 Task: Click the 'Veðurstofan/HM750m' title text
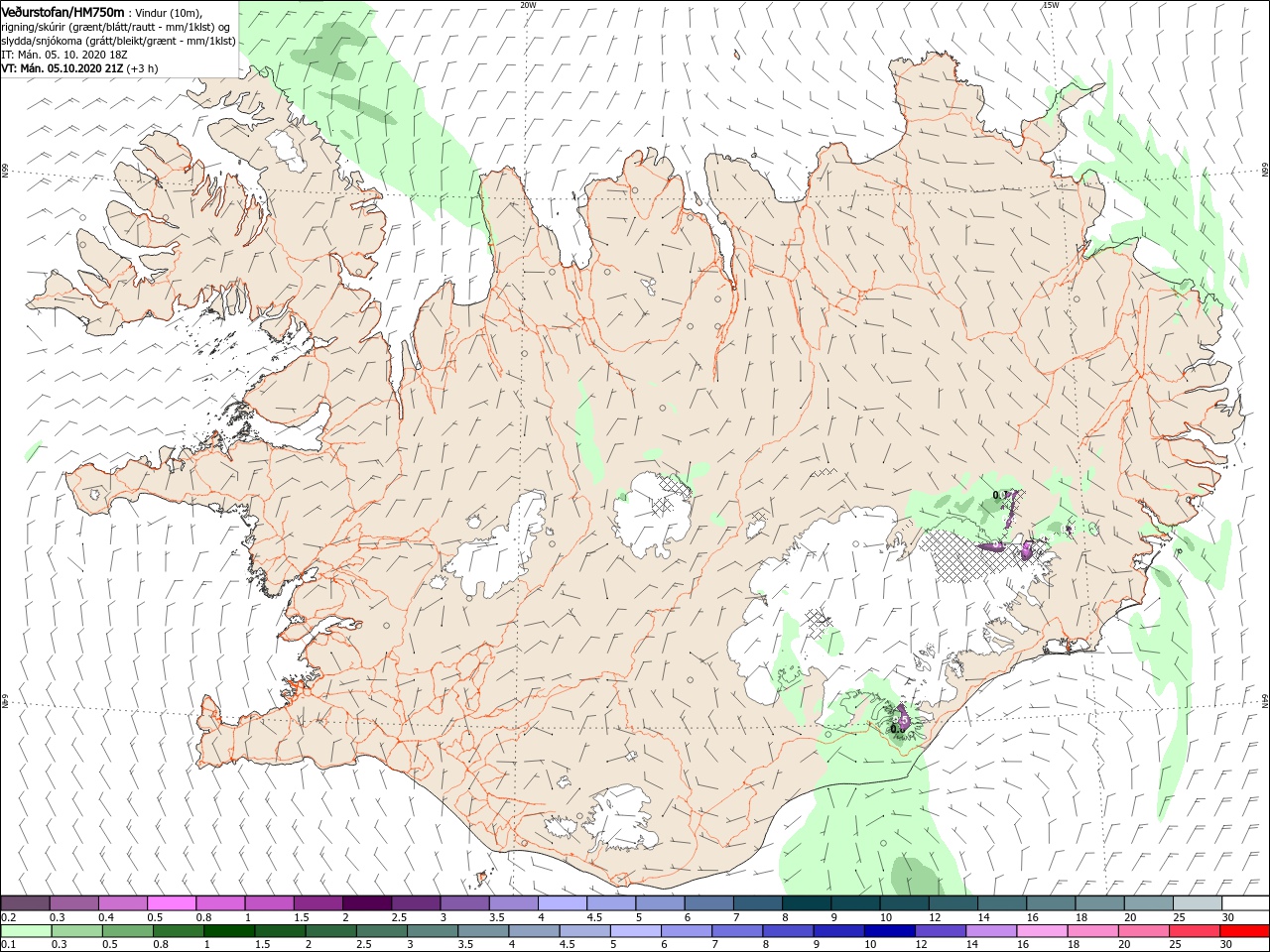click(62, 11)
